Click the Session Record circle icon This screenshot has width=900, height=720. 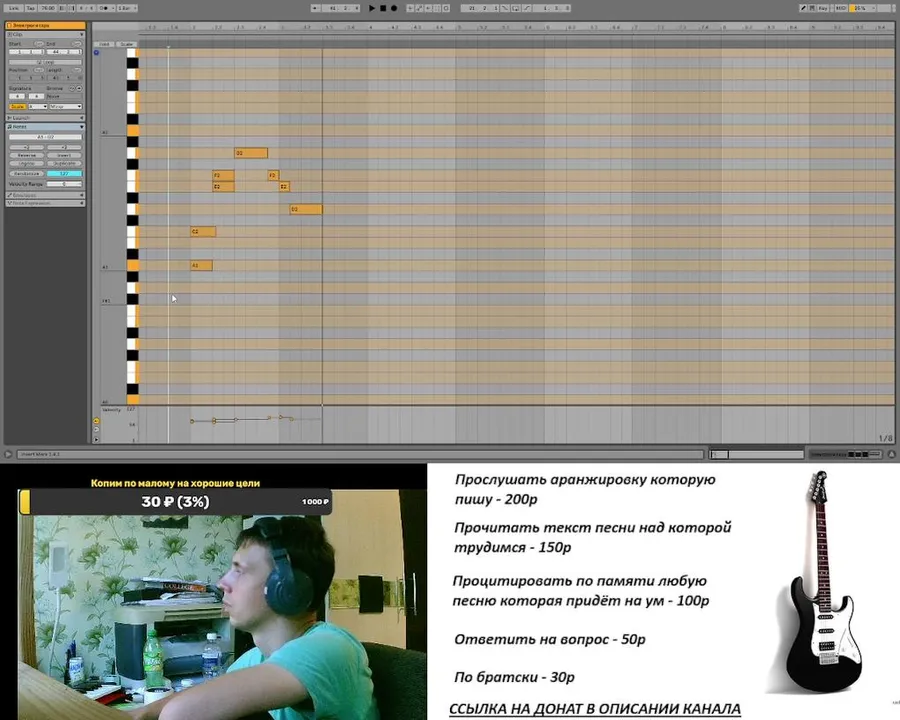pos(445,8)
